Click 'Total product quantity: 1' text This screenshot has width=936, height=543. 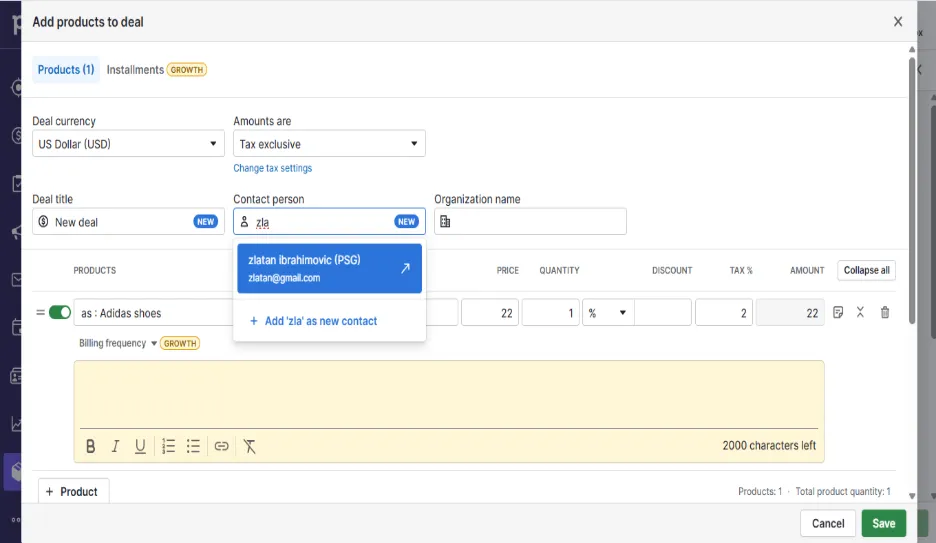843,491
